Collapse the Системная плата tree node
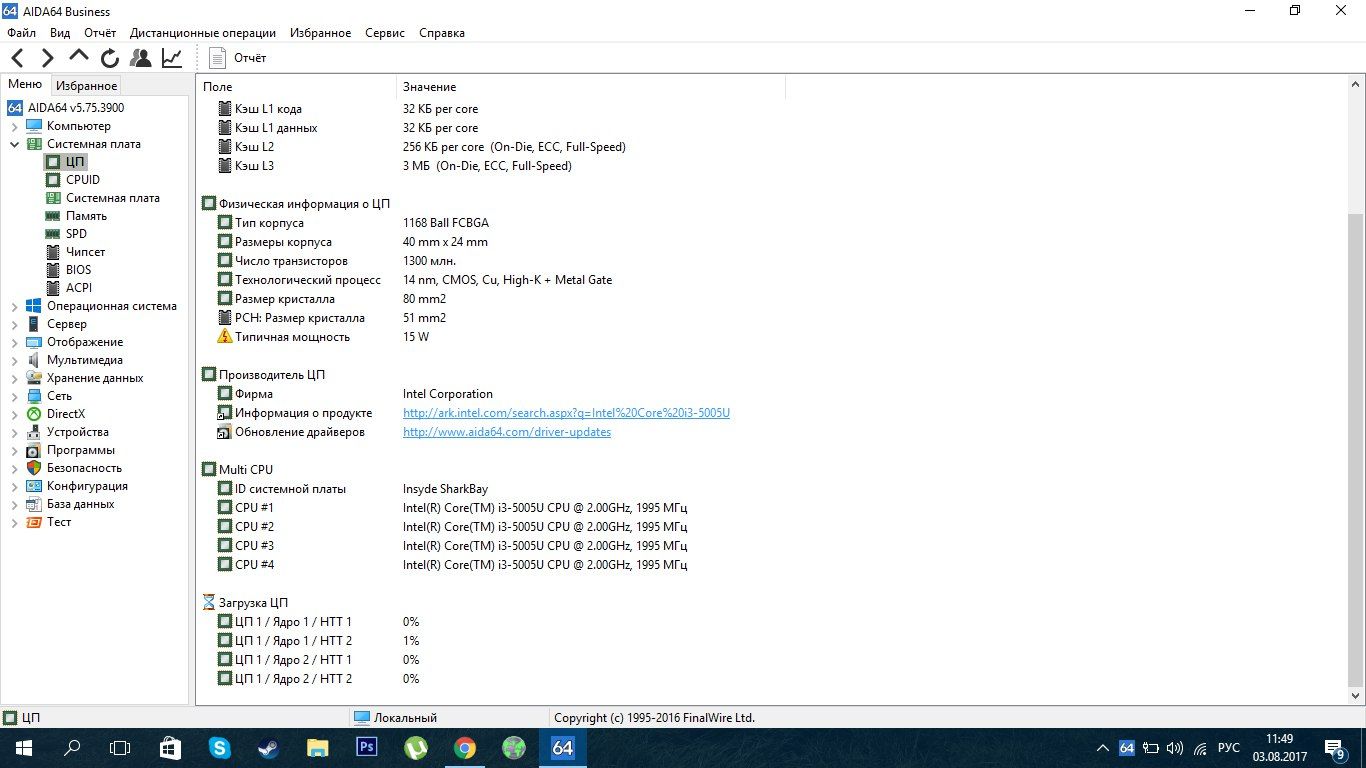The image size is (1366, 768). [x=14, y=144]
